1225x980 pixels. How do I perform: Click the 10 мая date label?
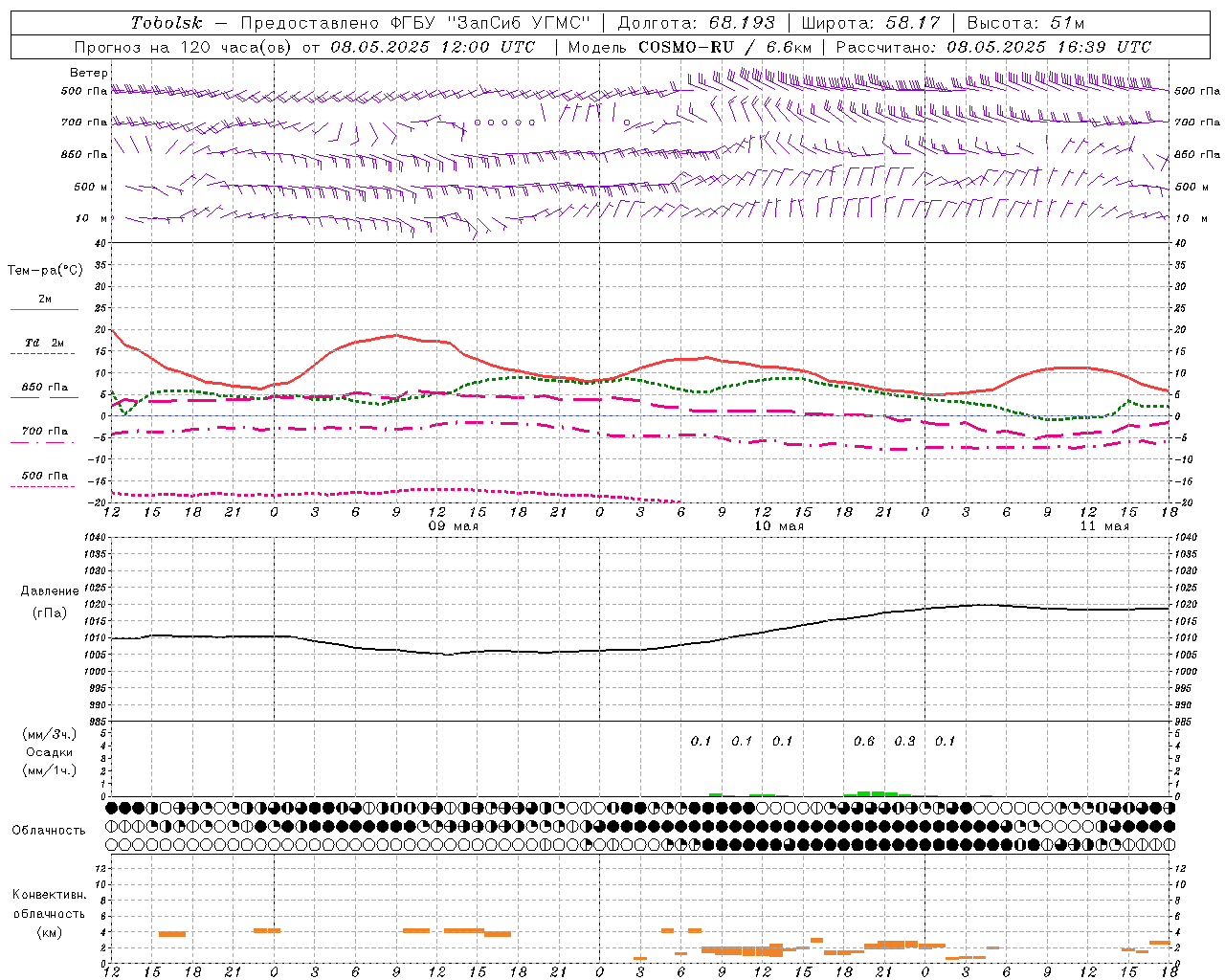779,526
